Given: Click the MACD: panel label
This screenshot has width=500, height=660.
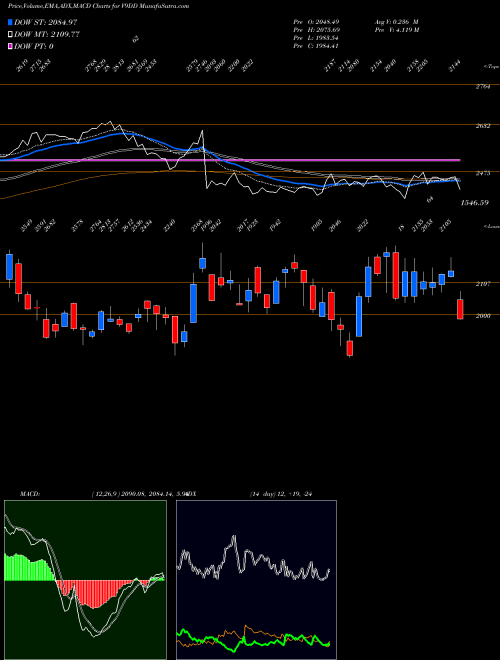Looking at the screenshot, I should (x=30, y=494).
